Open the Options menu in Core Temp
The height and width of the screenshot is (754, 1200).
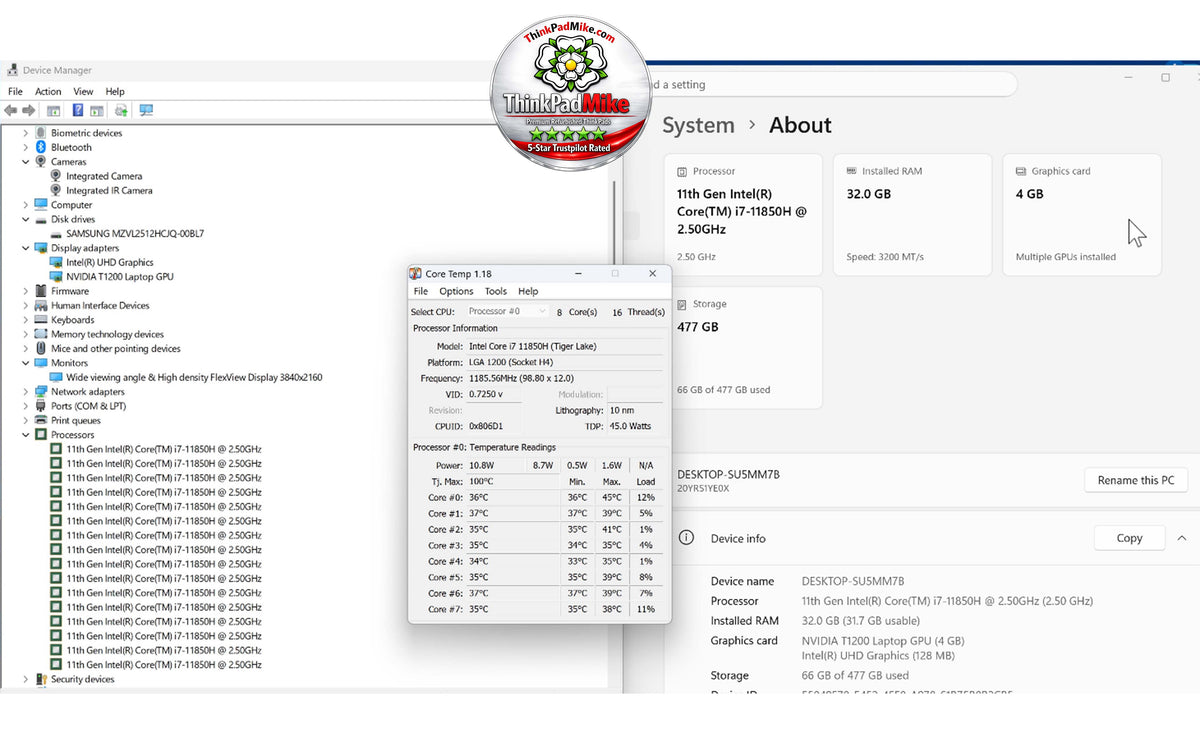pyautogui.click(x=456, y=291)
